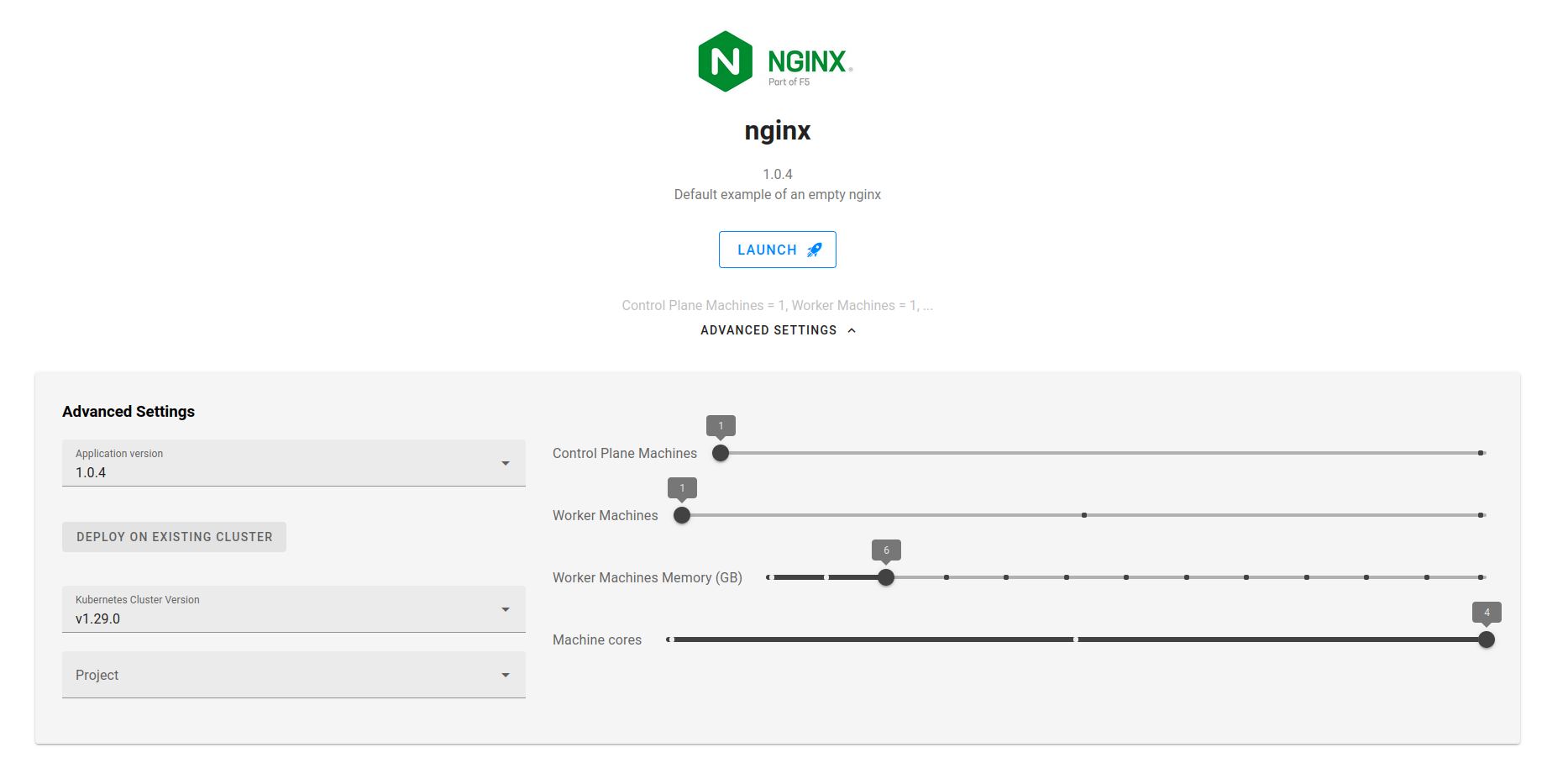Click the Worker Machines slider handle
The height and width of the screenshot is (779, 1568).
(682, 515)
